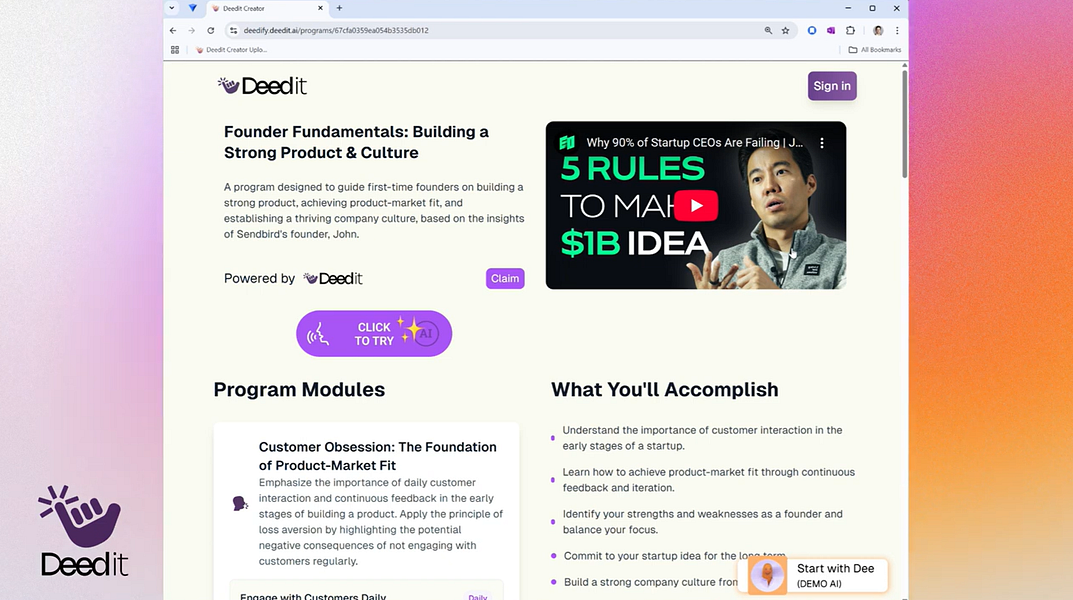The height and width of the screenshot is (600, 1073).
Task: Click the Deedit logo in page header
Action: tap(262, 86)
